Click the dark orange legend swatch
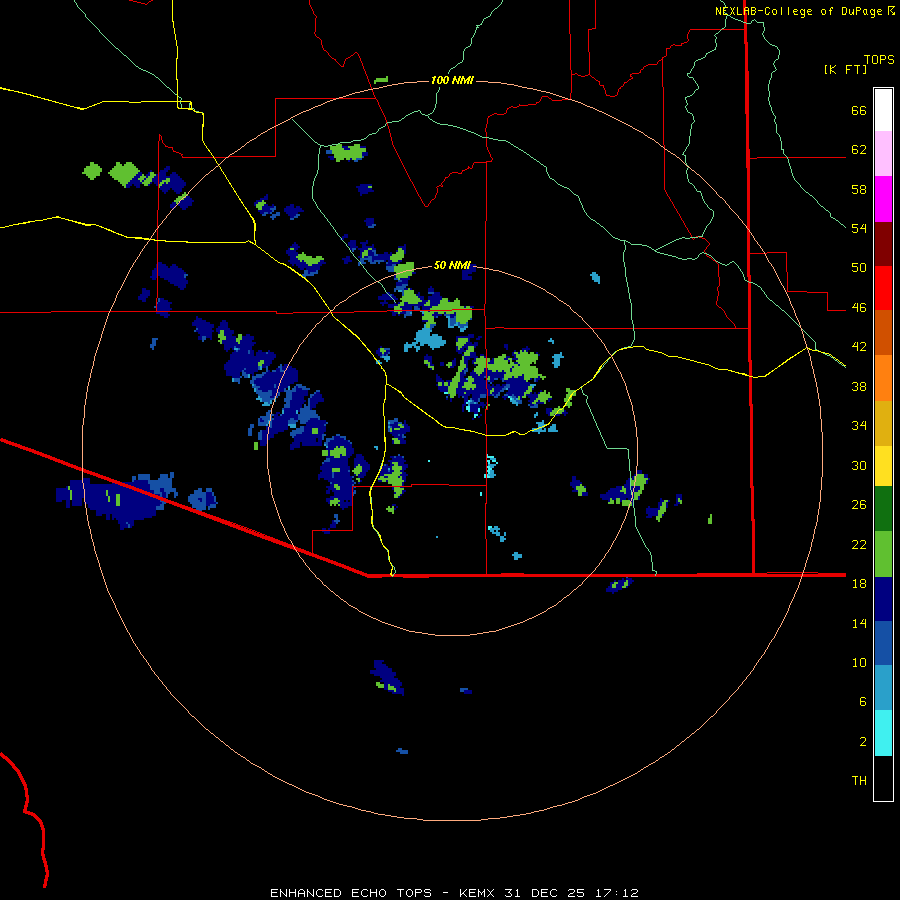The image size is (900, 900). (883, 332)
